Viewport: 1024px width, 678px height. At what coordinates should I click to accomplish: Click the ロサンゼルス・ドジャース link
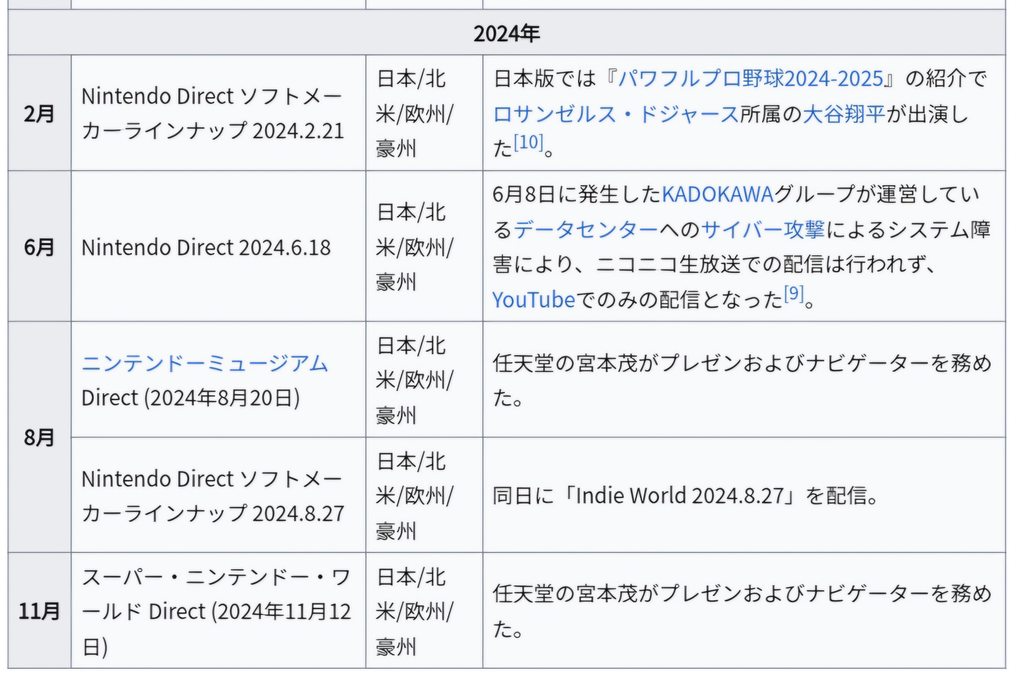click(x=615, y=113)
